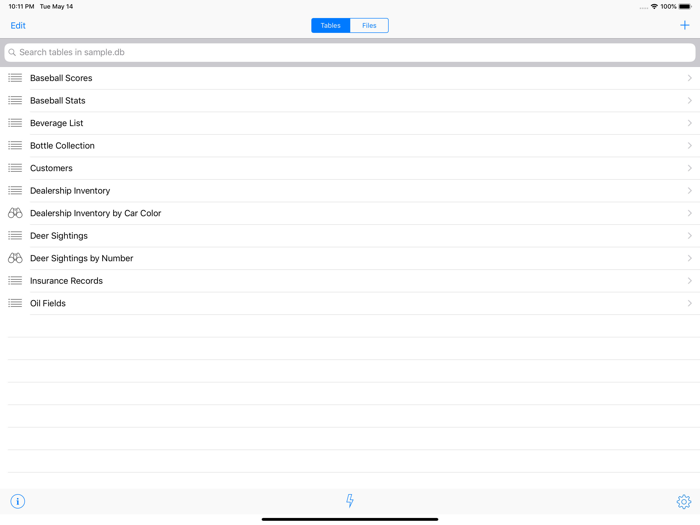Click the table icon beside Baseball Stats
The width and height of the screenshot is (700, 525).
(x=15, y=100)
